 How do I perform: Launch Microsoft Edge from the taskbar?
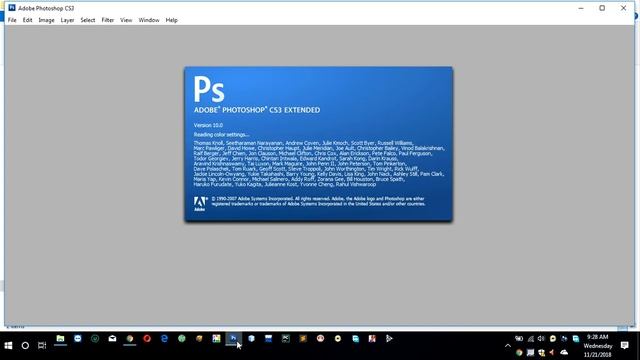pos(164,338)
